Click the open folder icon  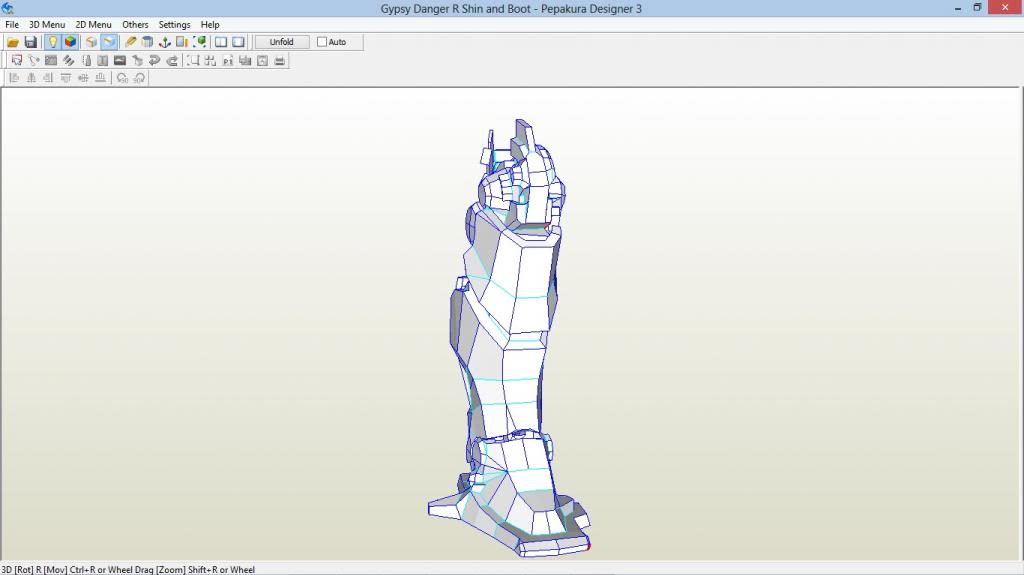(x=13, y=42)
